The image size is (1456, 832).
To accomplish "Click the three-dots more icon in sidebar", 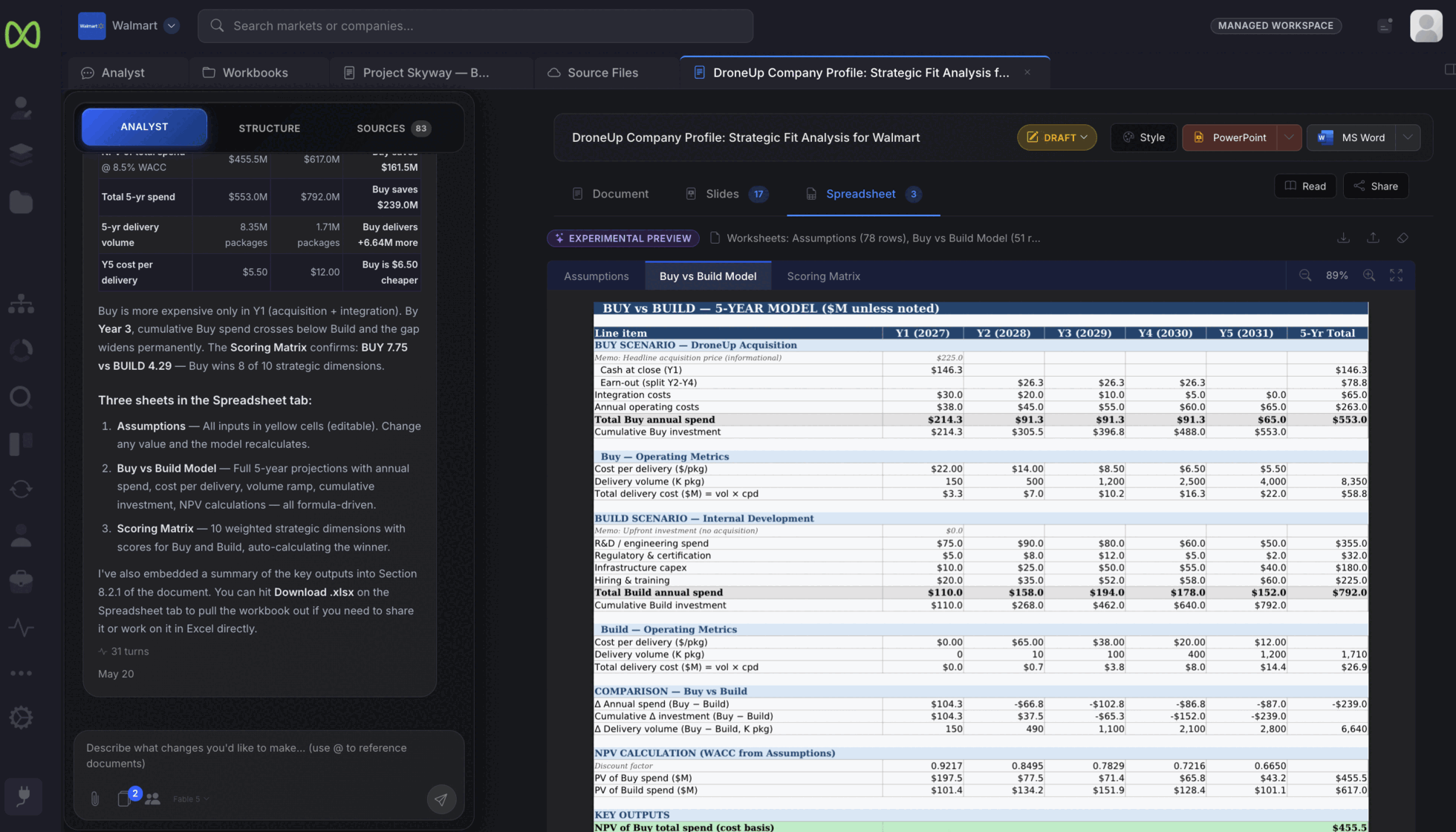I will point(21,673).
